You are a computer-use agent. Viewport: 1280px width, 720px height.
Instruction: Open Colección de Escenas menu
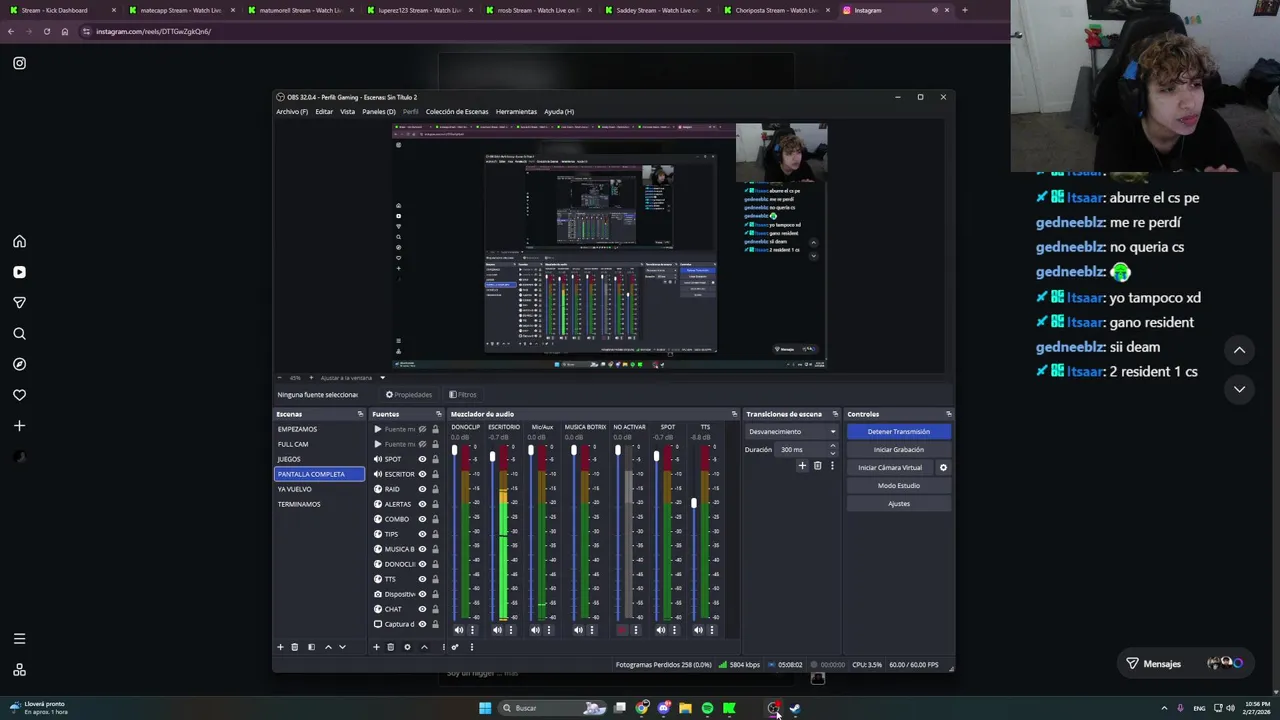pos(457,111)
